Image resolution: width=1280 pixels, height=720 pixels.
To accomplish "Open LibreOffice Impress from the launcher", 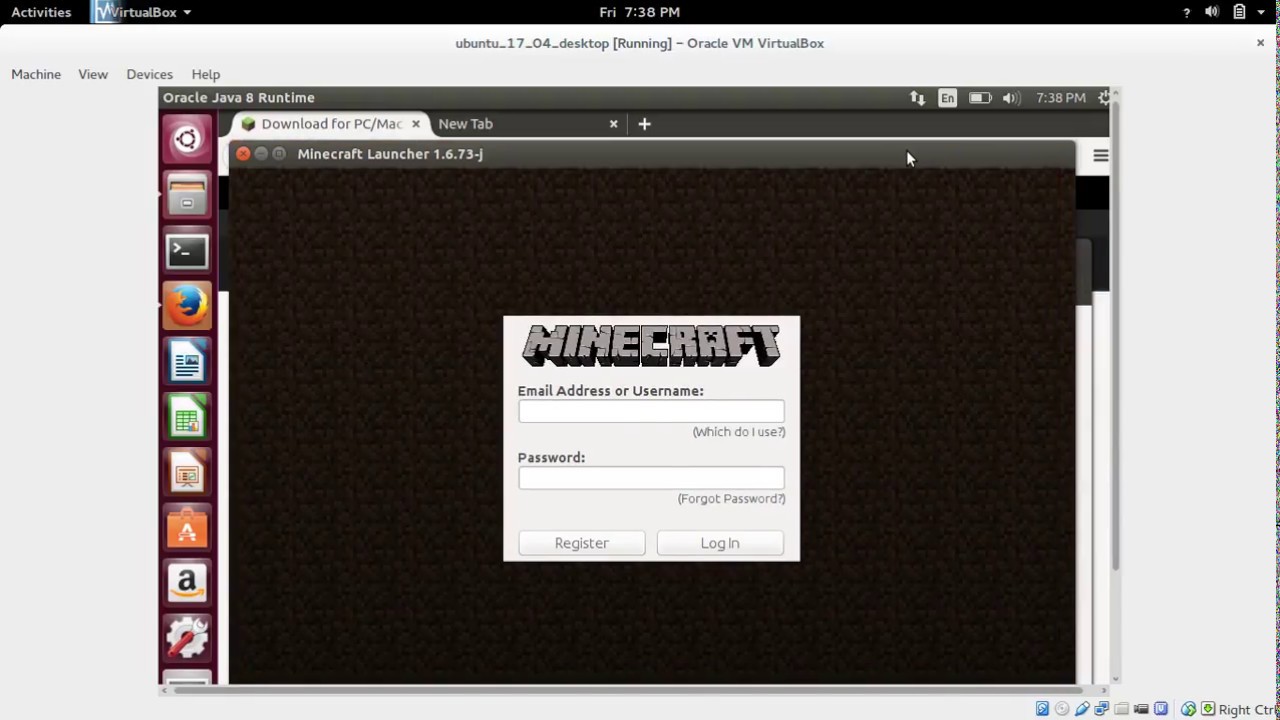I will pyautogui.click(x=187, y=474).
